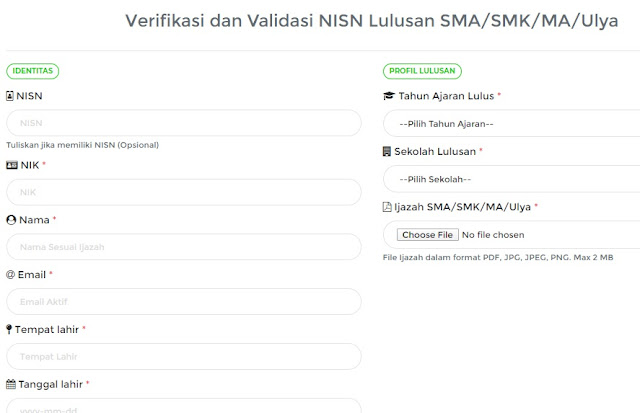Click the NISN card icon
The height and width of the screenshot is (413, 640).
(10, 96)
